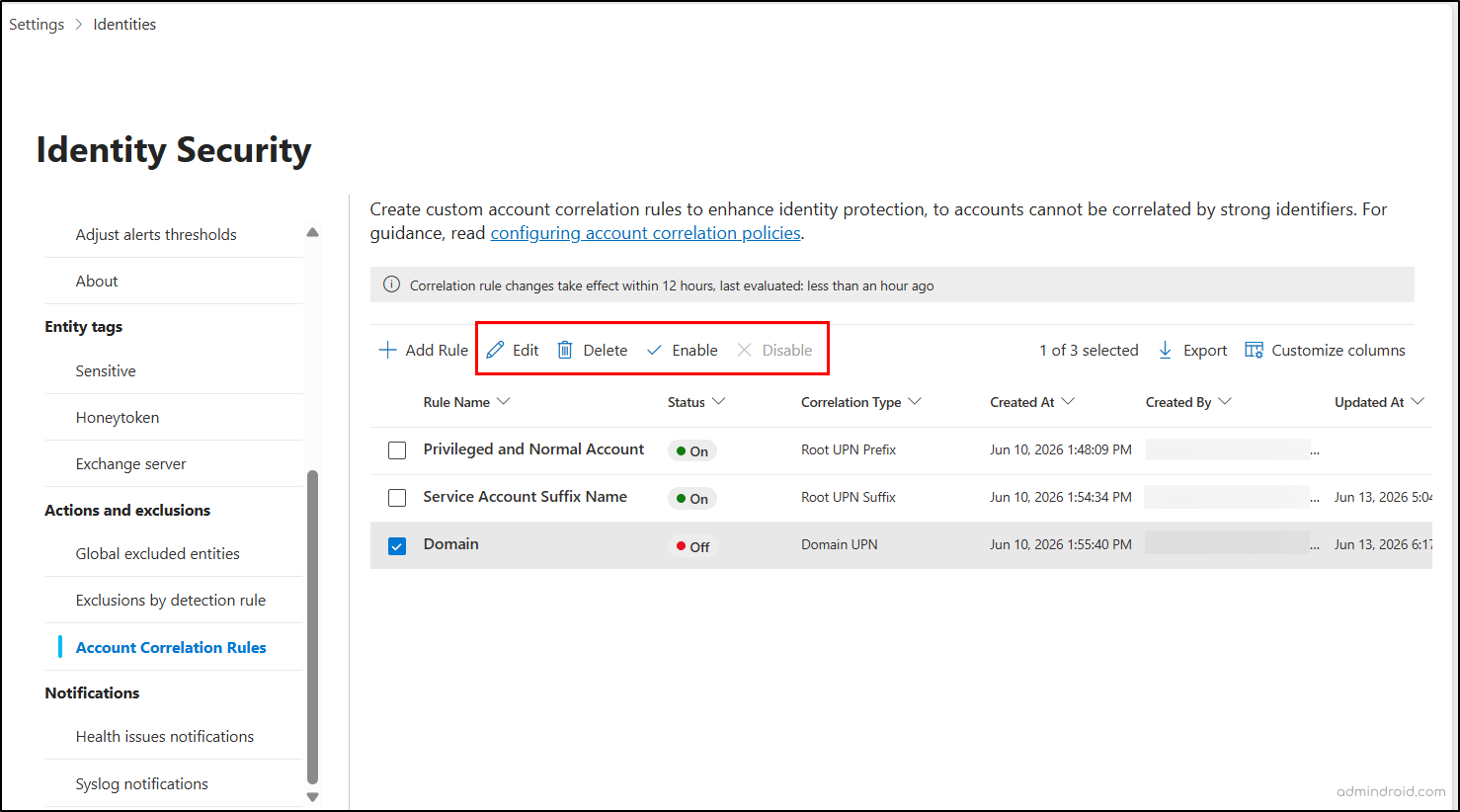Image resolution: width=1460 pixels, height=812 pixels.
Task: Click the Add Rule plus icon
Action: point(387,350)
